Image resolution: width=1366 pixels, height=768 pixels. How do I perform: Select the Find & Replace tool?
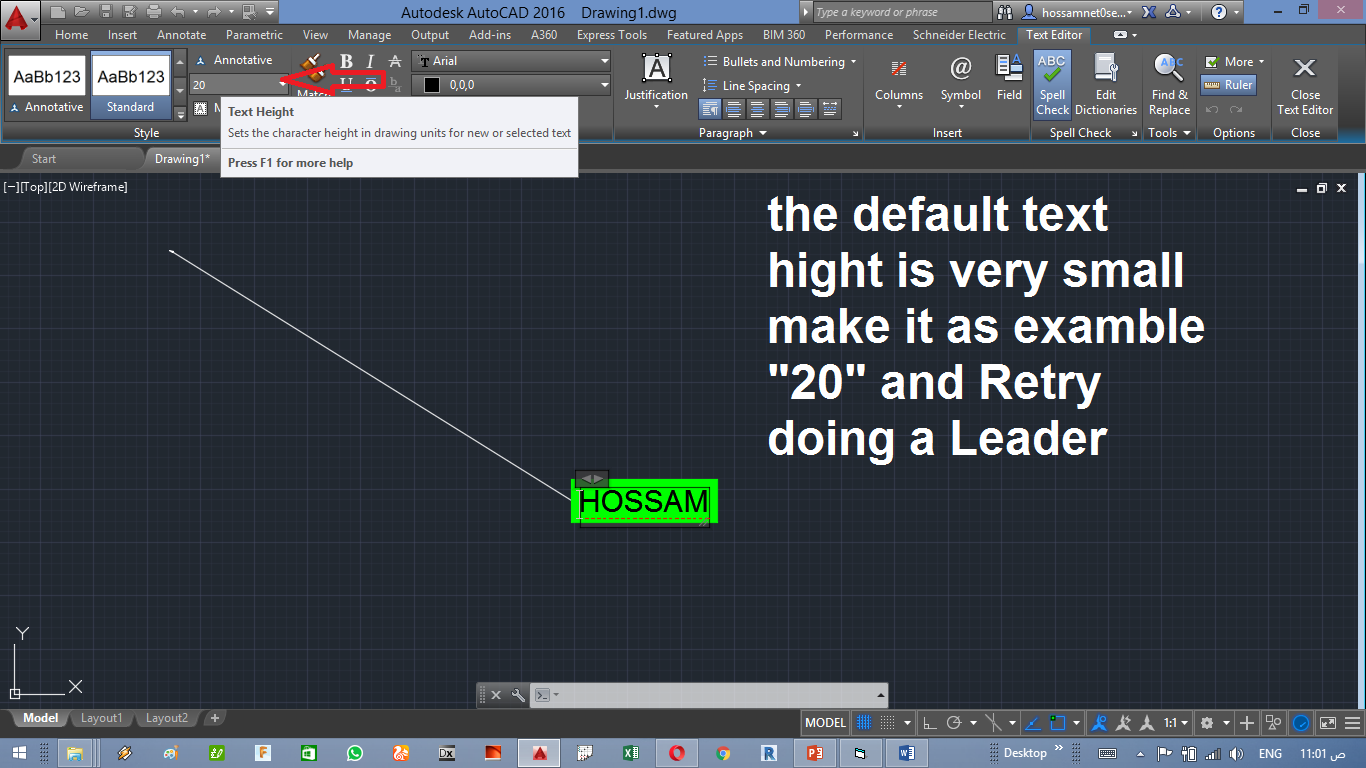(x=1168, y=84)
